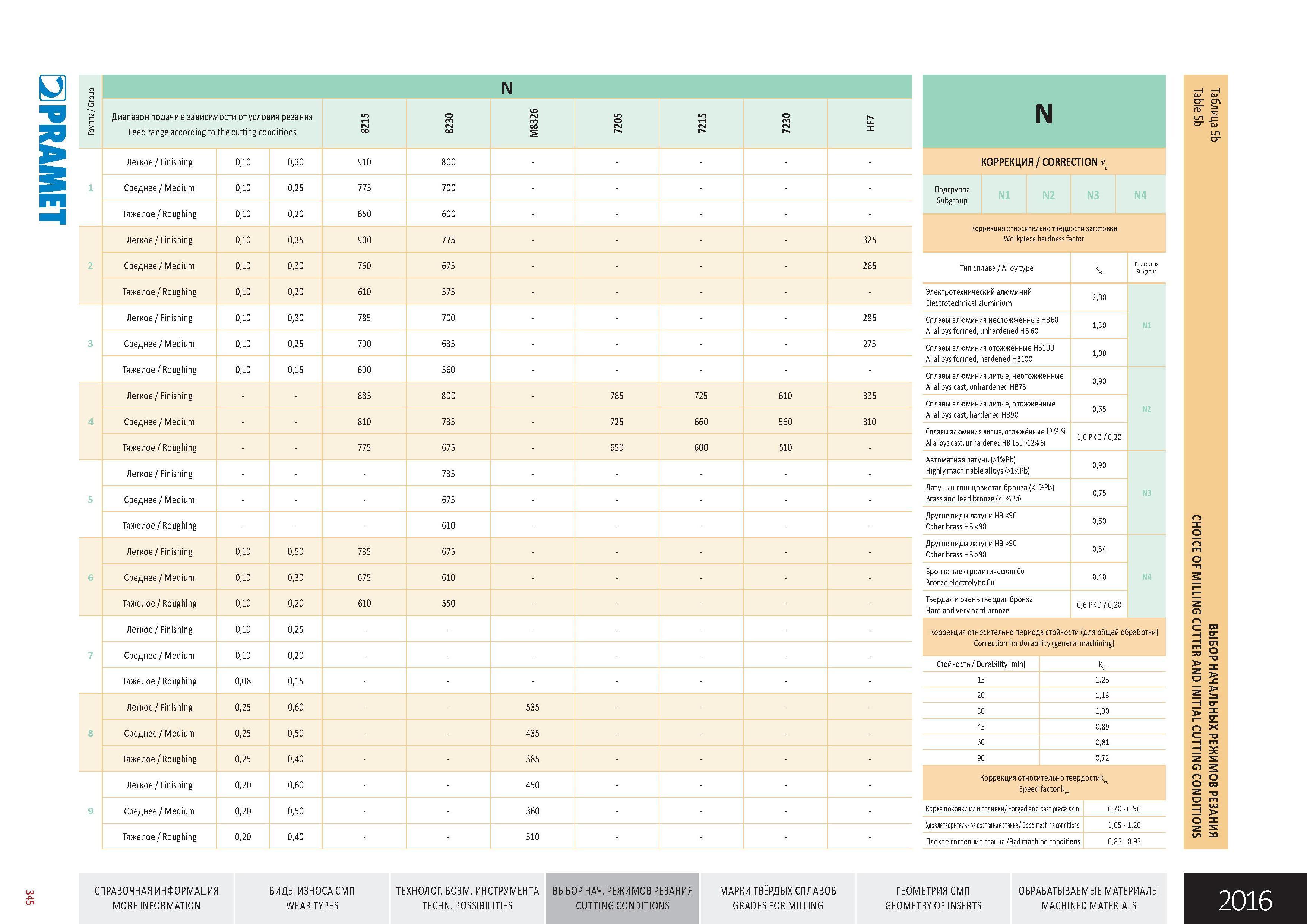
Task: Click the Good machine conditions row
Action: pyautogui.click(x=1044, y=825)
